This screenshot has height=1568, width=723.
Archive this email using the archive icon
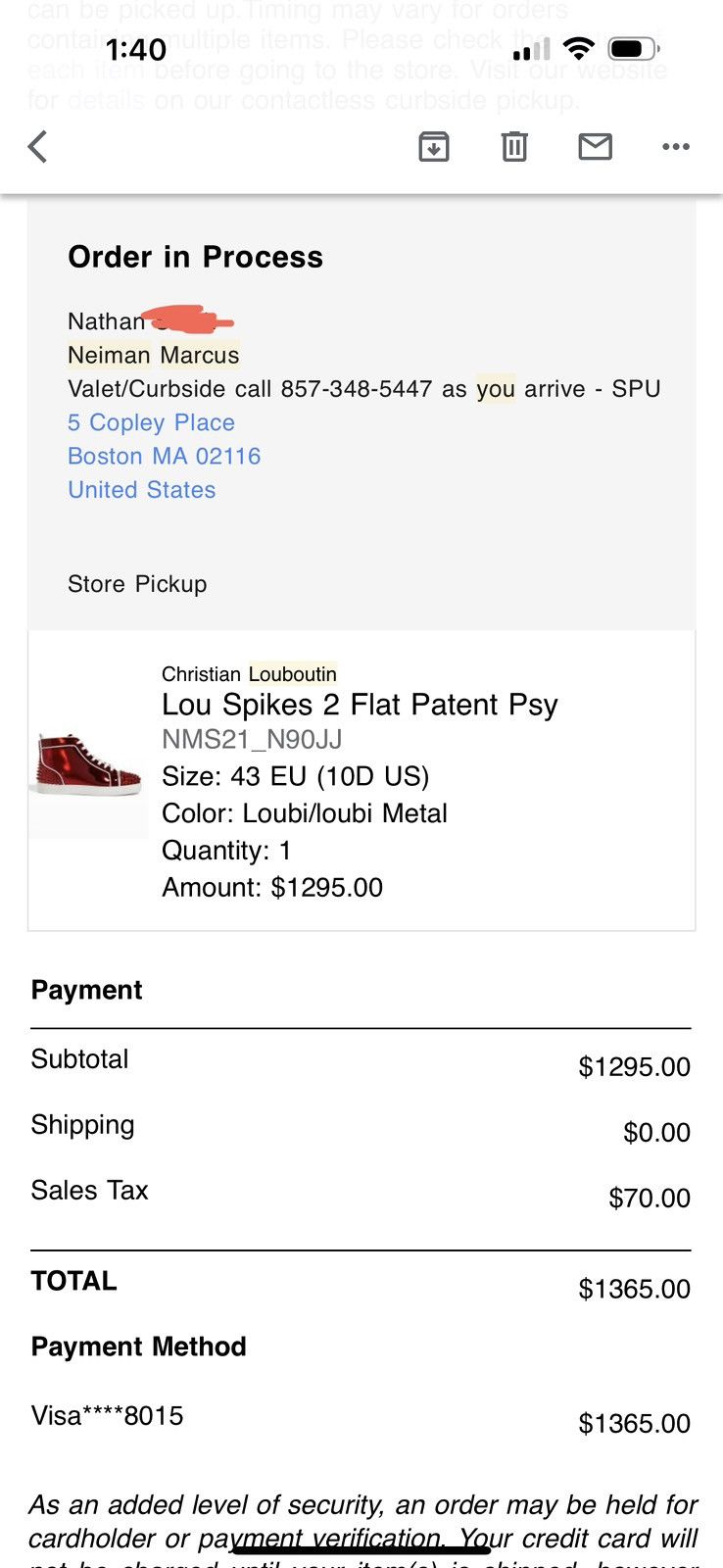(x=434, y=147)
